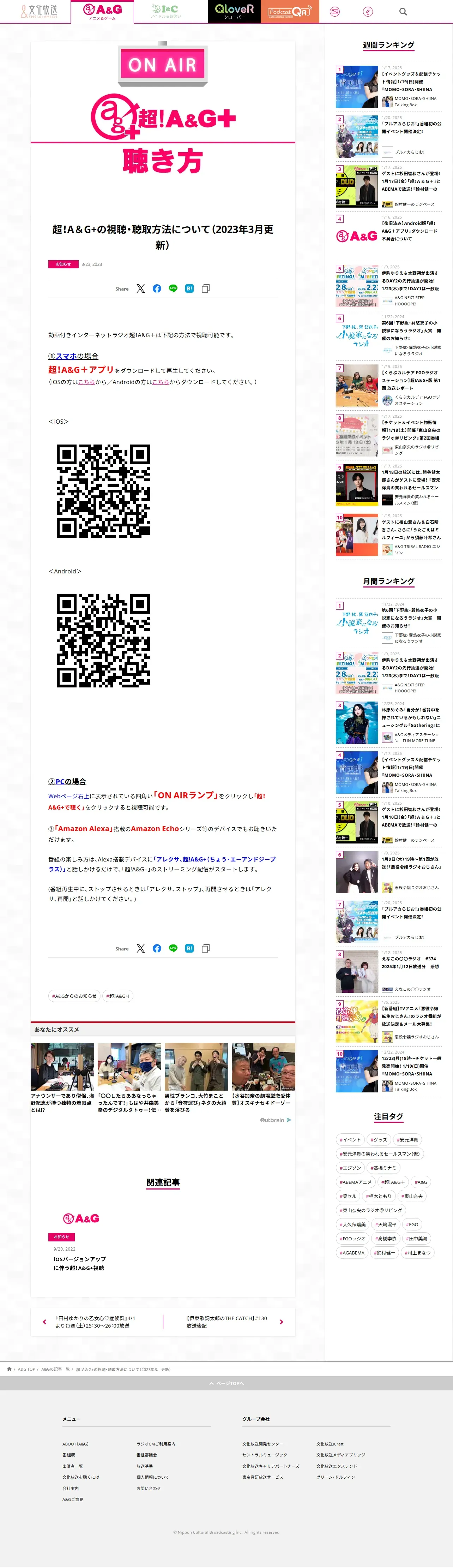Open the program schedule grid icon in header
Screen dimensions: 453x1568
[334, 12]
